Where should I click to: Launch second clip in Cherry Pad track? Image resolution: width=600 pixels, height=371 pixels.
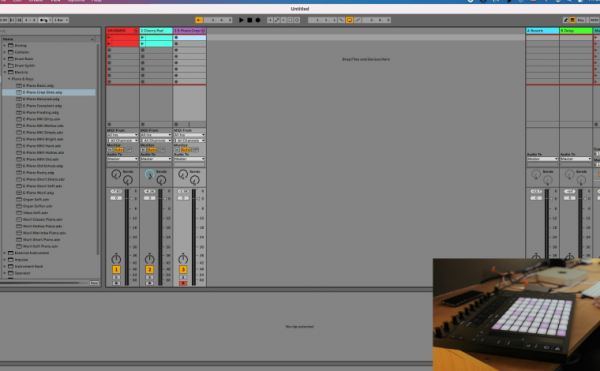(x=156, y=44)
